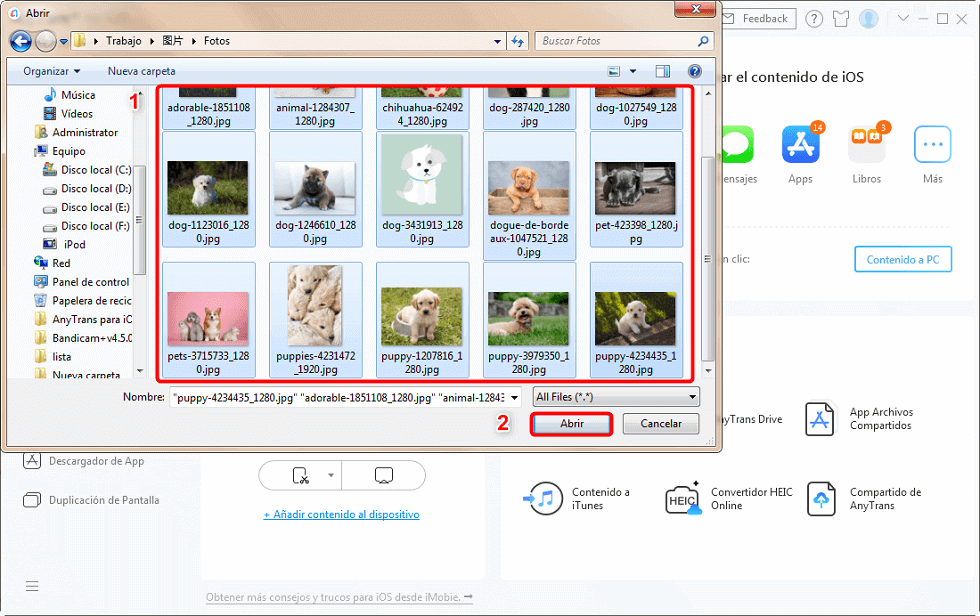This screenshot has width=980, height=616.
Task: Go back with the blue back arrow
Action: pyautogui.click(x=21, y=41)
